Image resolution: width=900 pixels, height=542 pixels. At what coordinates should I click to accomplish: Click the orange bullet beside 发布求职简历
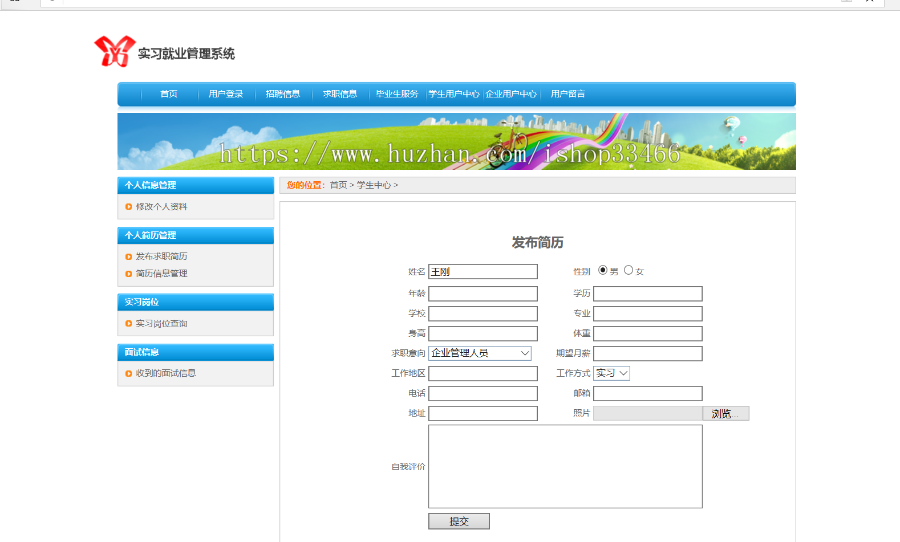(129, 257)
